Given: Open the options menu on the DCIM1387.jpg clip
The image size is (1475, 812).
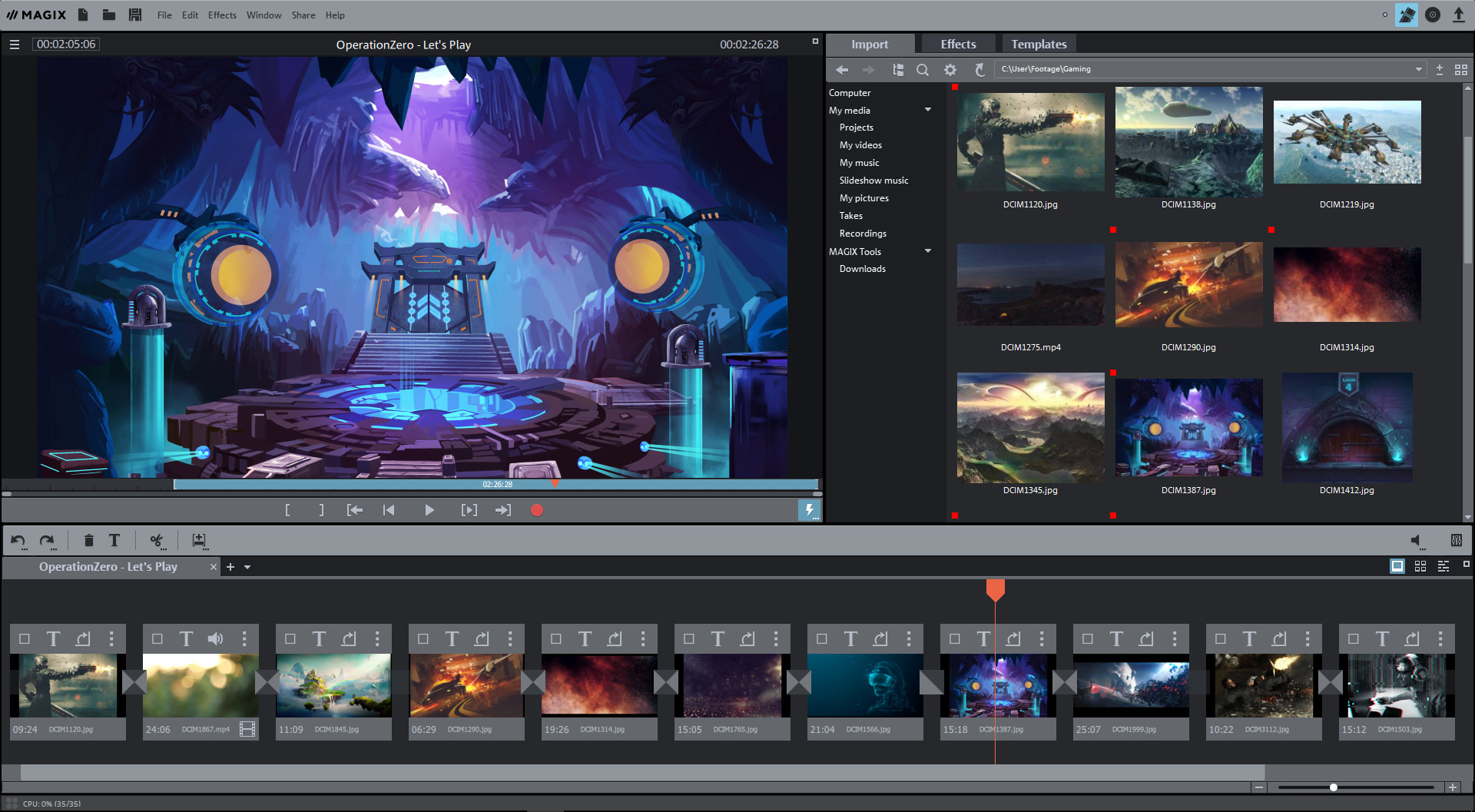Looking at the screenshot, I should point(1042,638).
